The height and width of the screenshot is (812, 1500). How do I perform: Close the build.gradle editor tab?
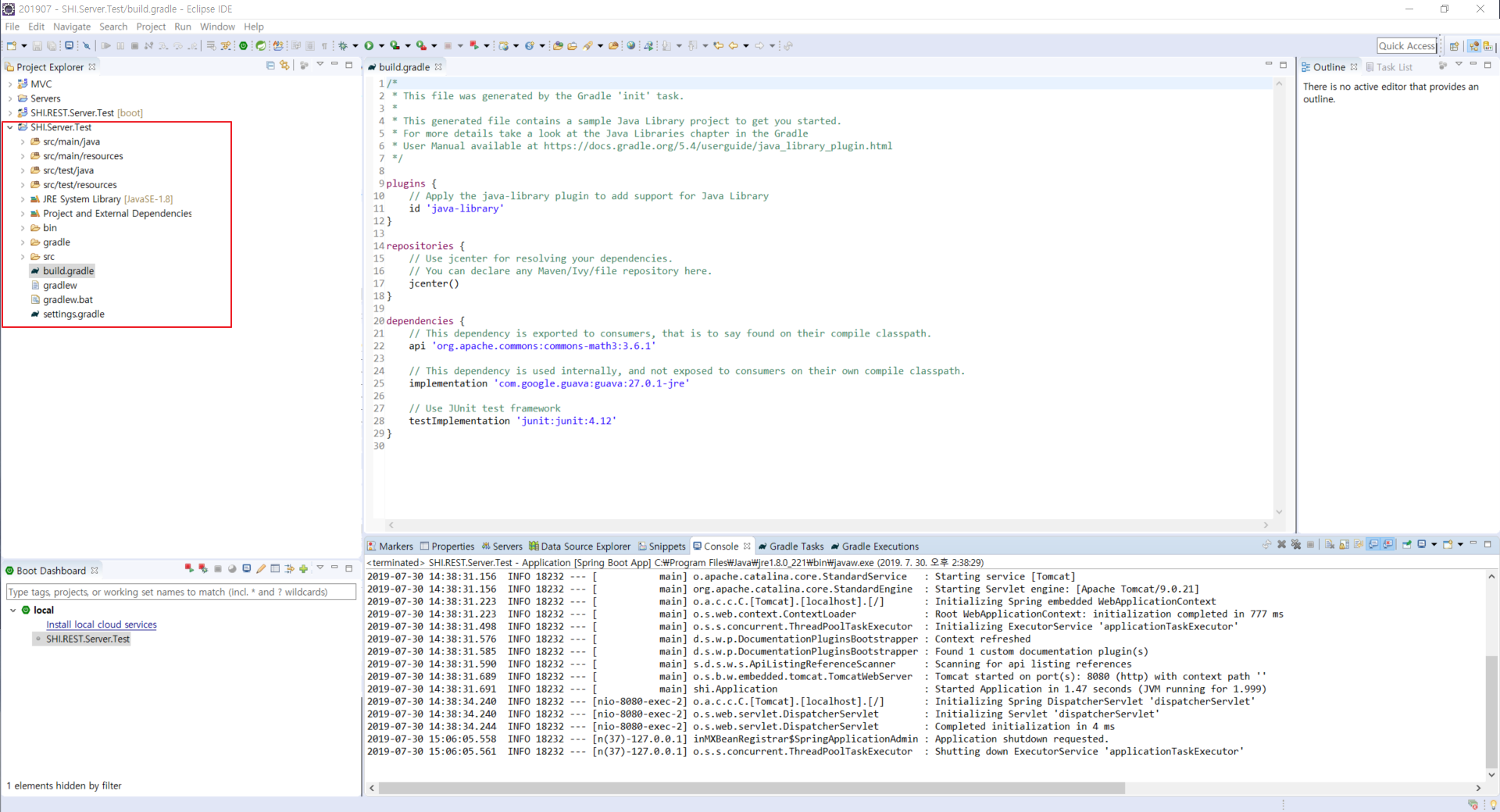coord(438,67)
